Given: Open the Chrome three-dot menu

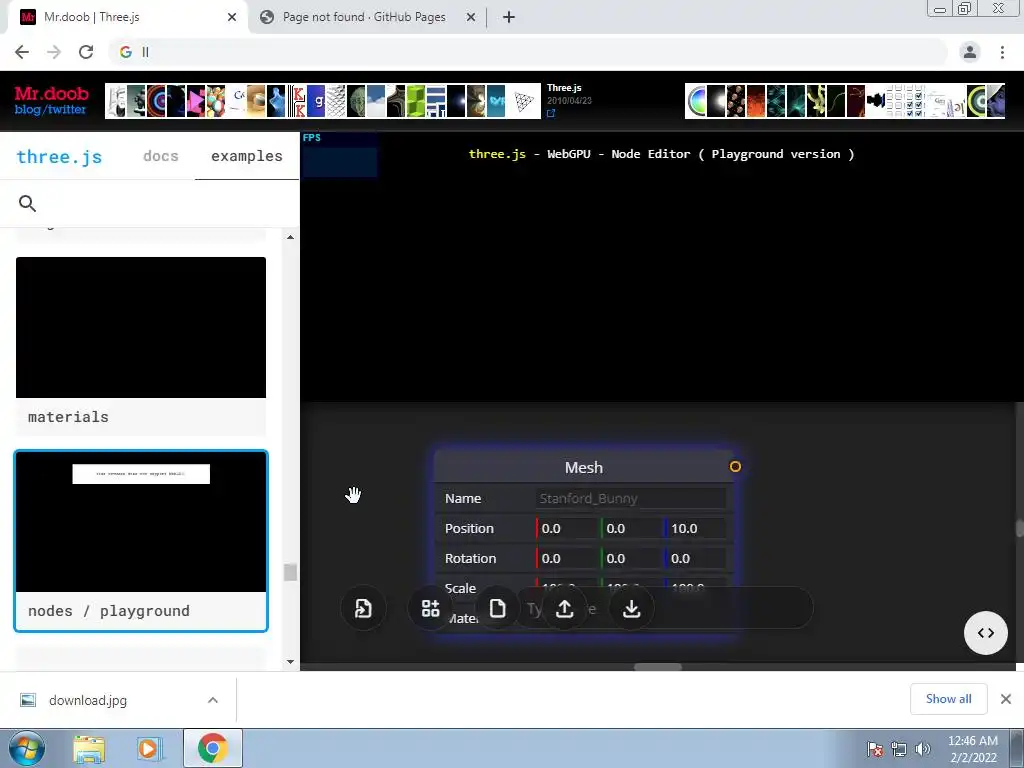Looking at the screenshot, I should (1002, 52).
